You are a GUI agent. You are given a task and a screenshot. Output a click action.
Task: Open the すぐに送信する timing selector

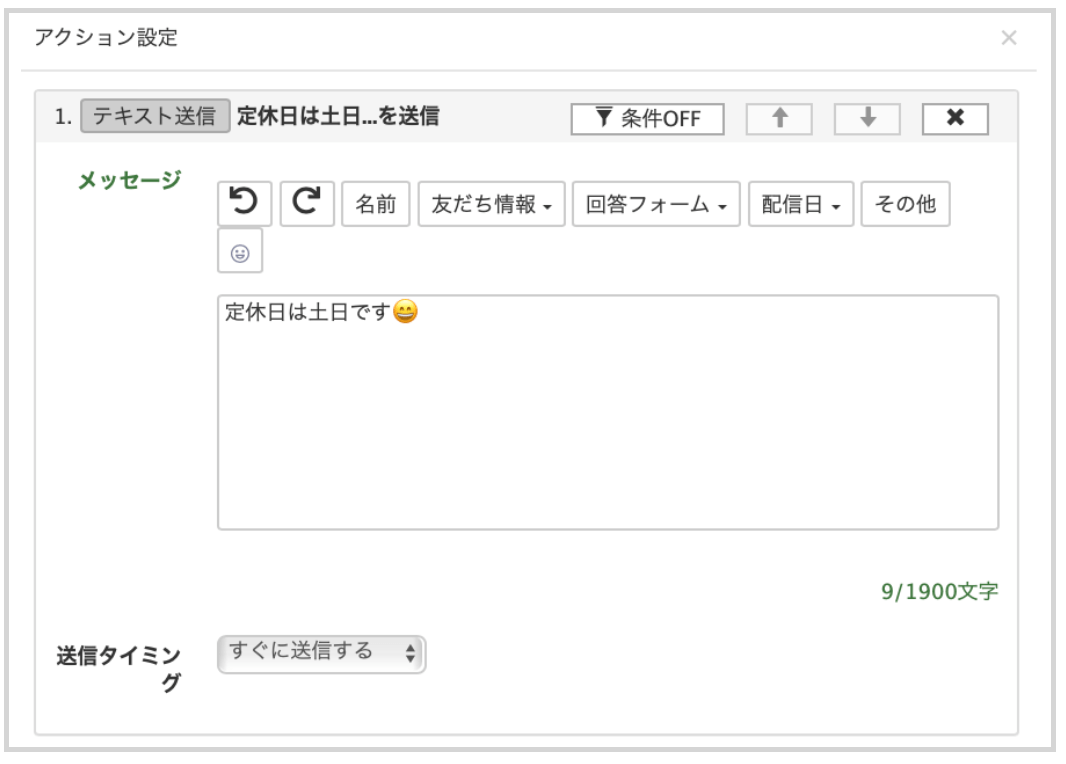321,655
